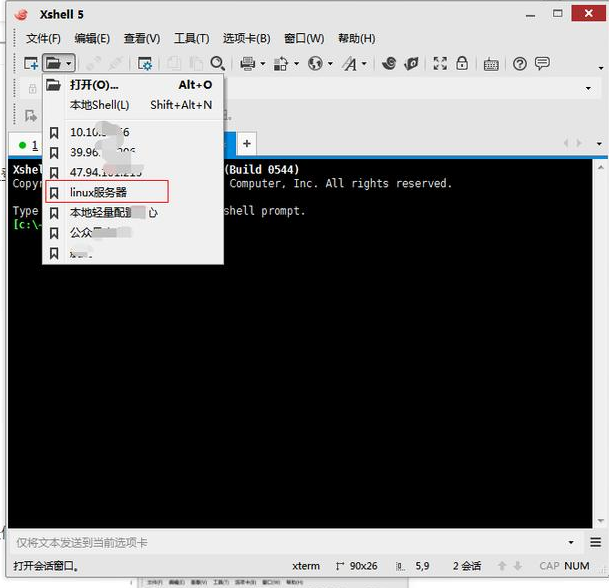Choose 打开(O)... from the dropdown list
609x588 pixels.
click(x=94, y=85)
